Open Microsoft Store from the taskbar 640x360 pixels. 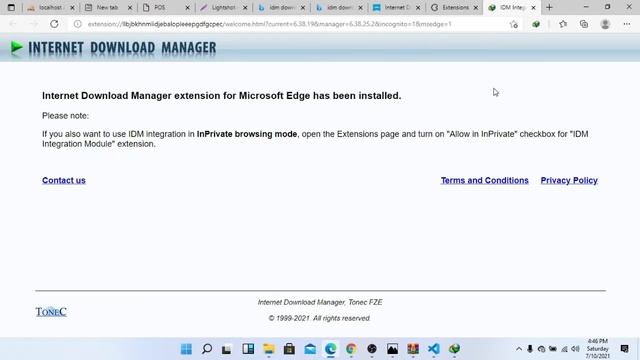(289, 349)
